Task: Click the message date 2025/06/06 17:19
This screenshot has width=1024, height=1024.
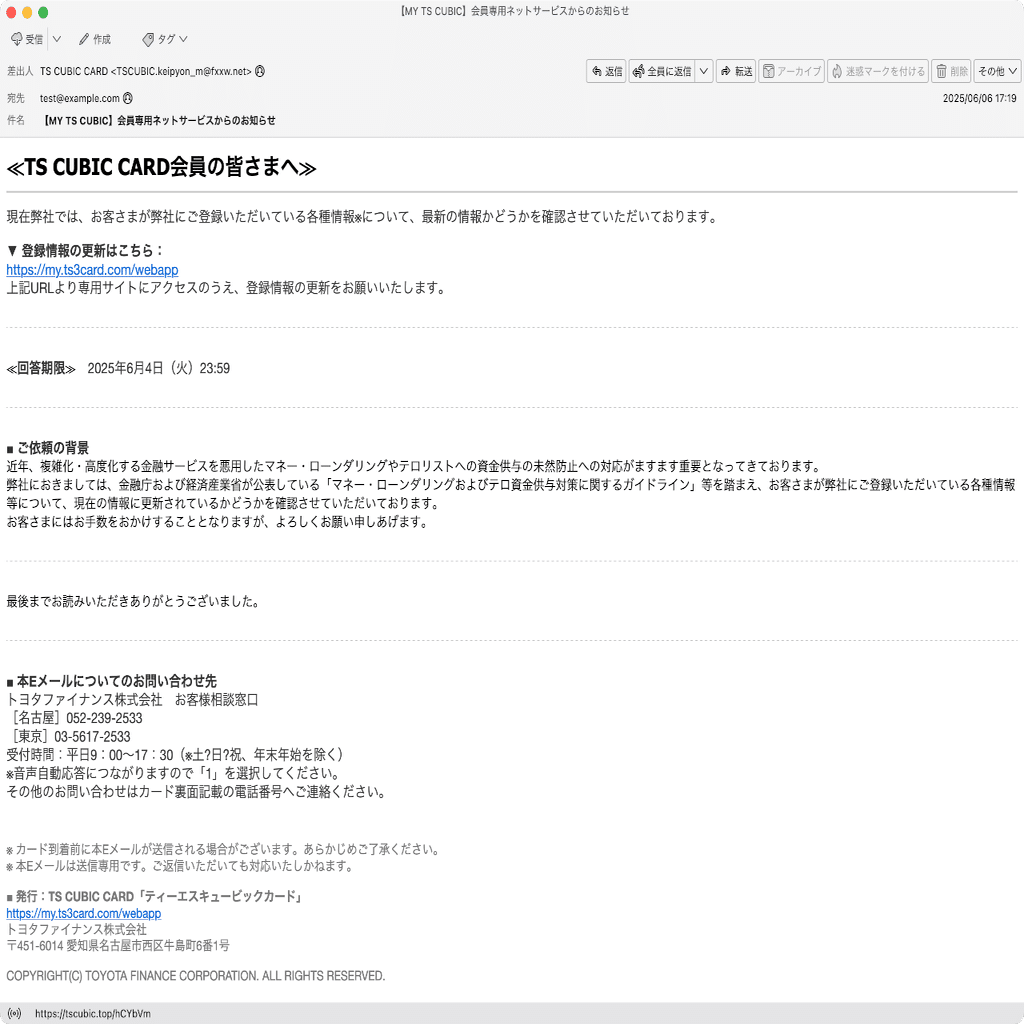Action: [980, 98]
